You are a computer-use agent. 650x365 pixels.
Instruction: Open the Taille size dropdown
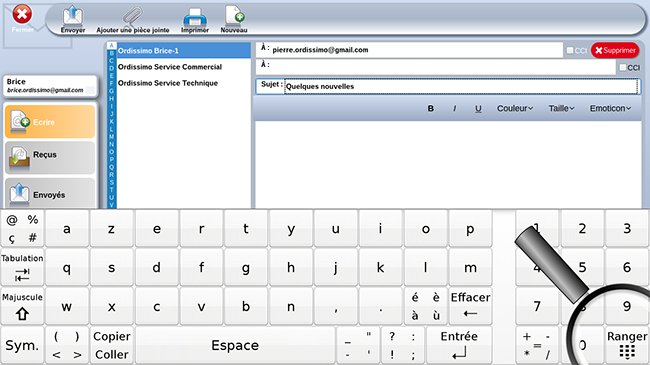[x=562, y=108]
